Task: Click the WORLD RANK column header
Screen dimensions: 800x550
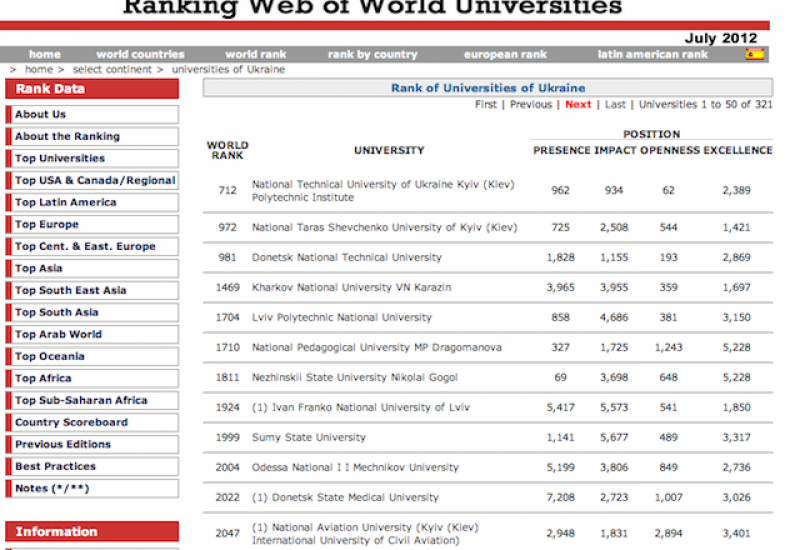Action: pos(227,150)
